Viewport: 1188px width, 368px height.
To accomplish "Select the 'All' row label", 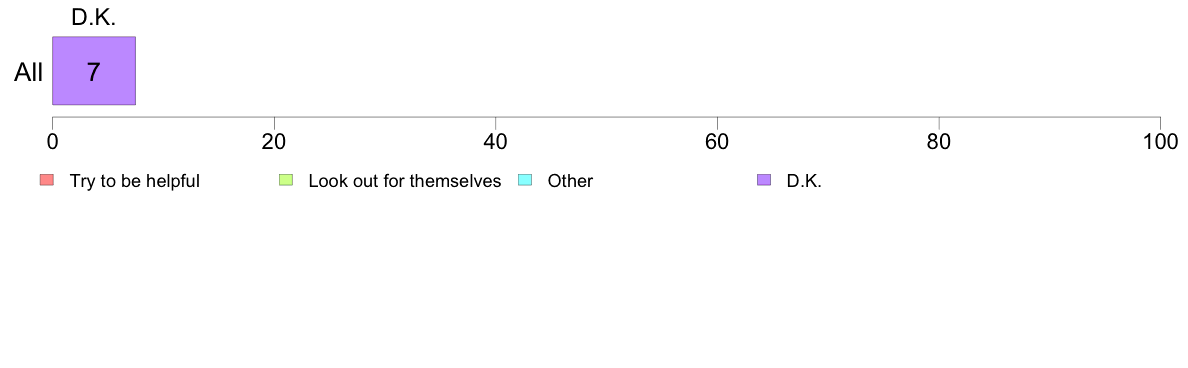I will click(x=28, y=73).
